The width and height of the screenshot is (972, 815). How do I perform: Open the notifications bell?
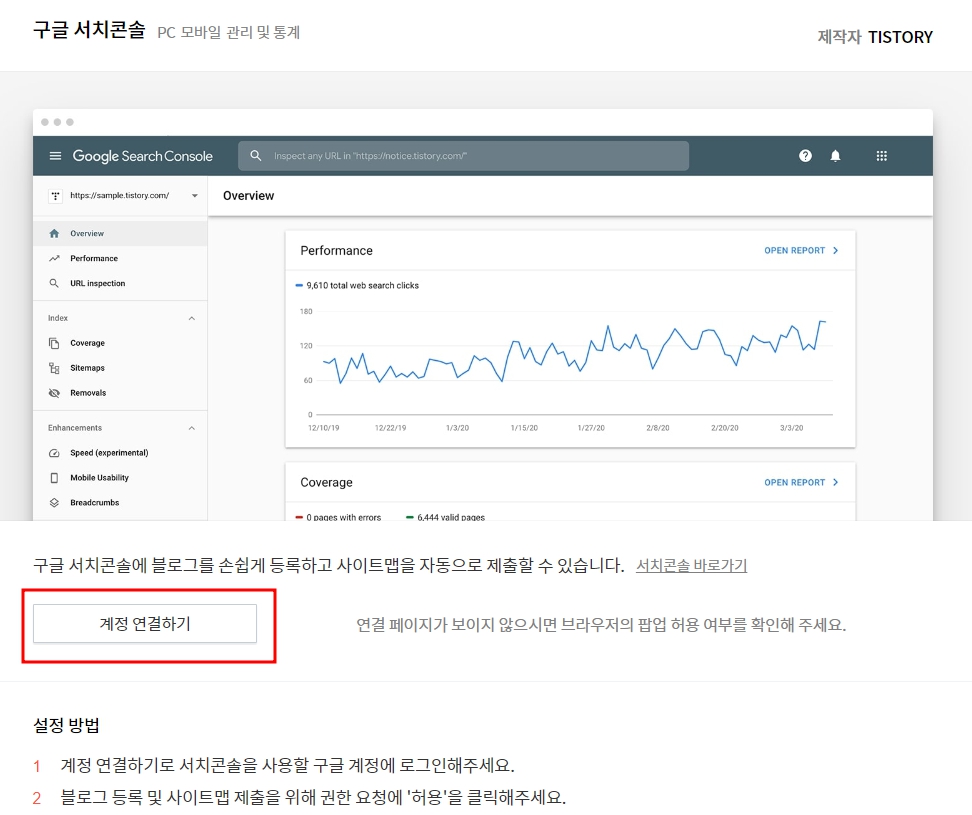[x=835, y=156]
